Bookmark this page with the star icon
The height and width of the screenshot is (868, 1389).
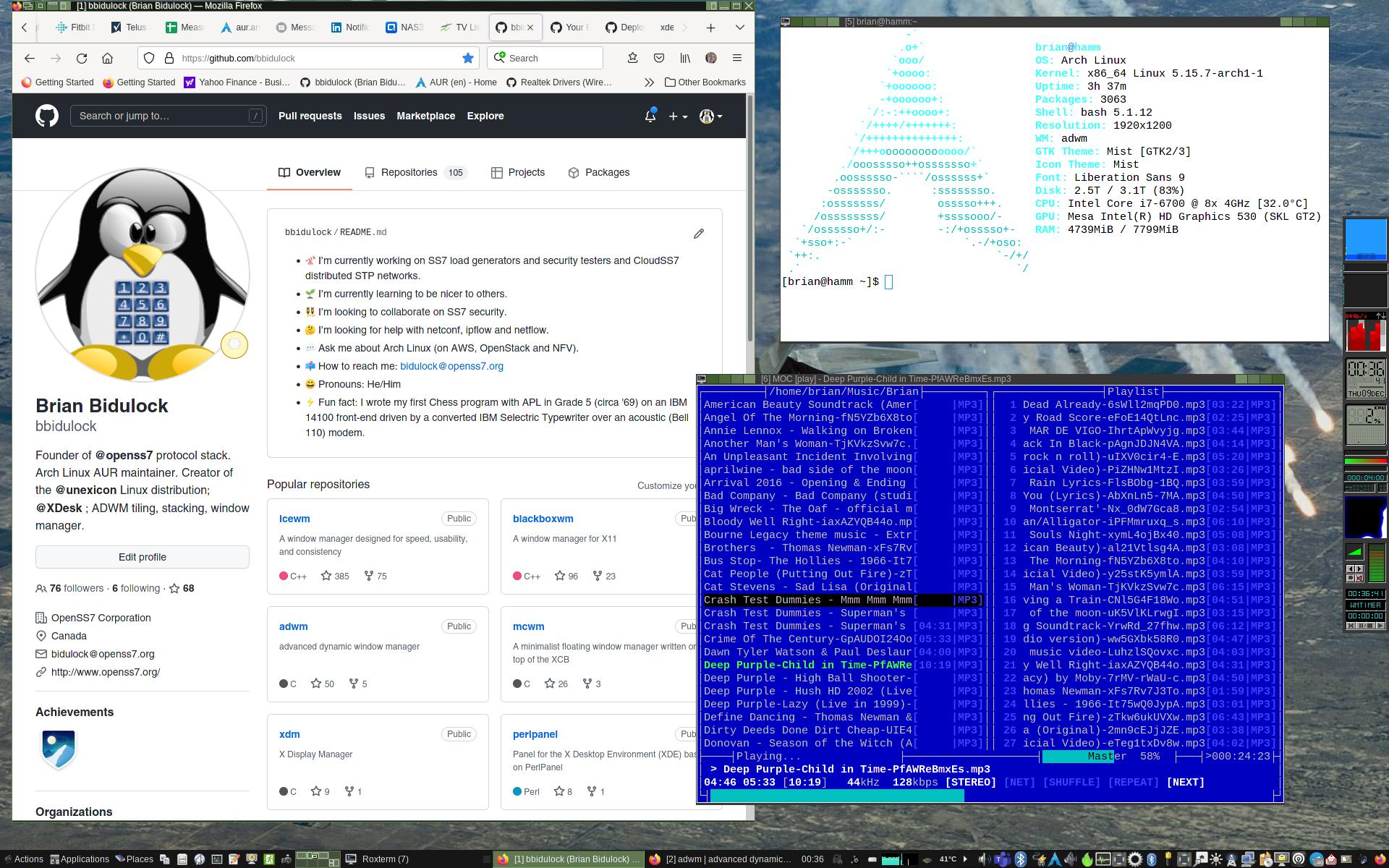tap(468, 58)
